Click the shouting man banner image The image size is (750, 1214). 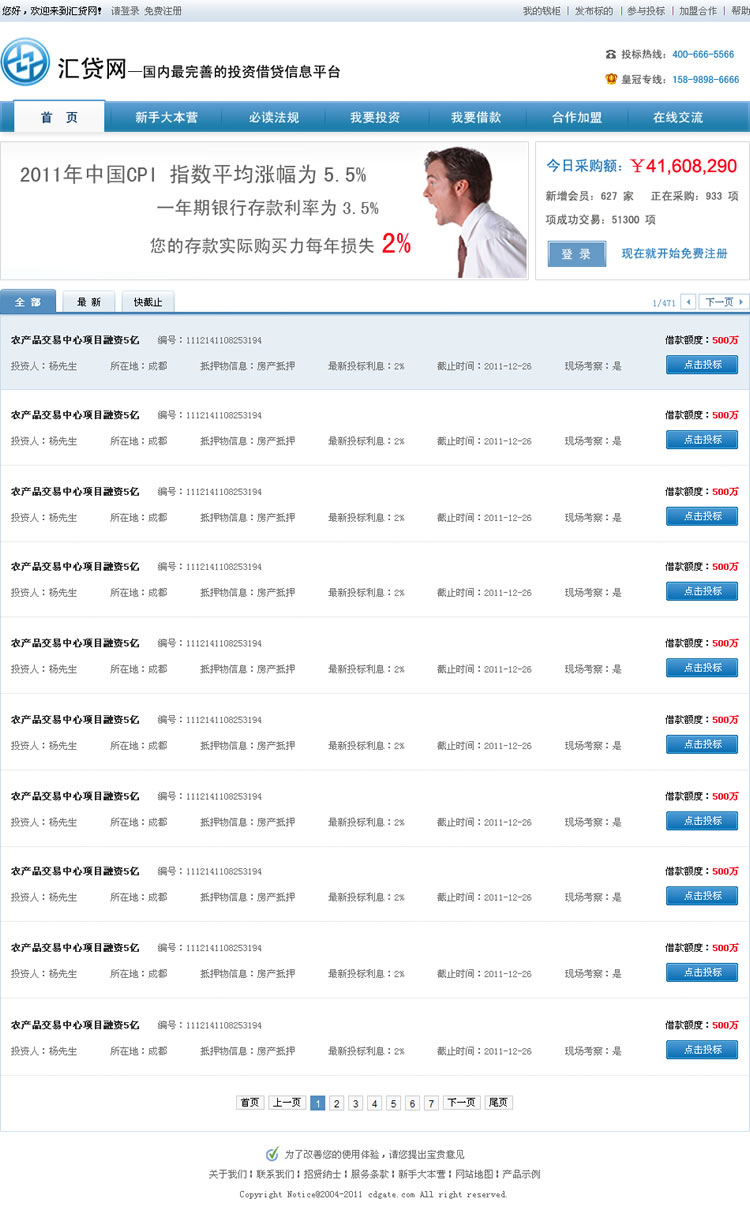(470, 211)
